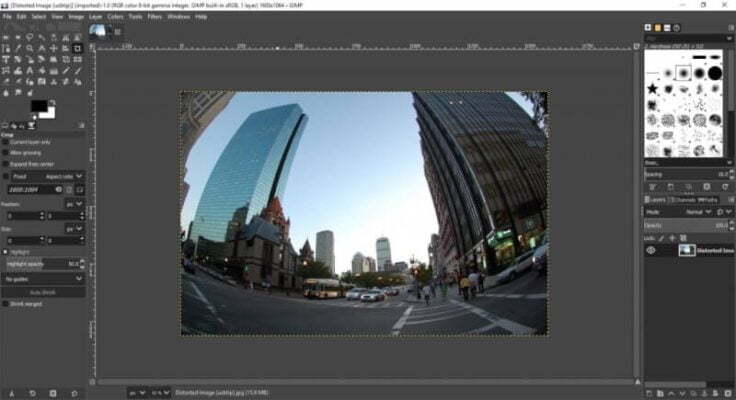The width and height of the screenshot is (736, 400).
Task: Open the status bar unit px dropdown
Action: 137,392
